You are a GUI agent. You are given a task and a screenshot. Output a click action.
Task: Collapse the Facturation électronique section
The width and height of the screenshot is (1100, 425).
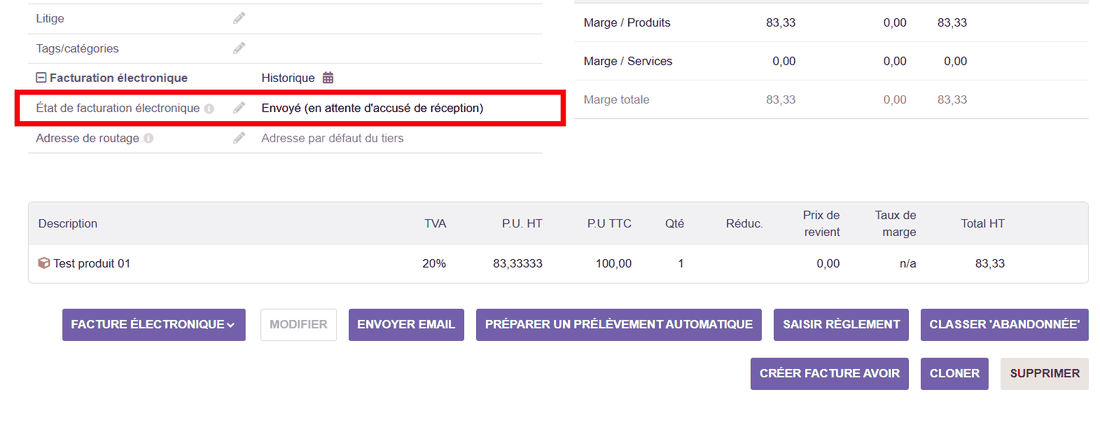(x=41, y=78)
